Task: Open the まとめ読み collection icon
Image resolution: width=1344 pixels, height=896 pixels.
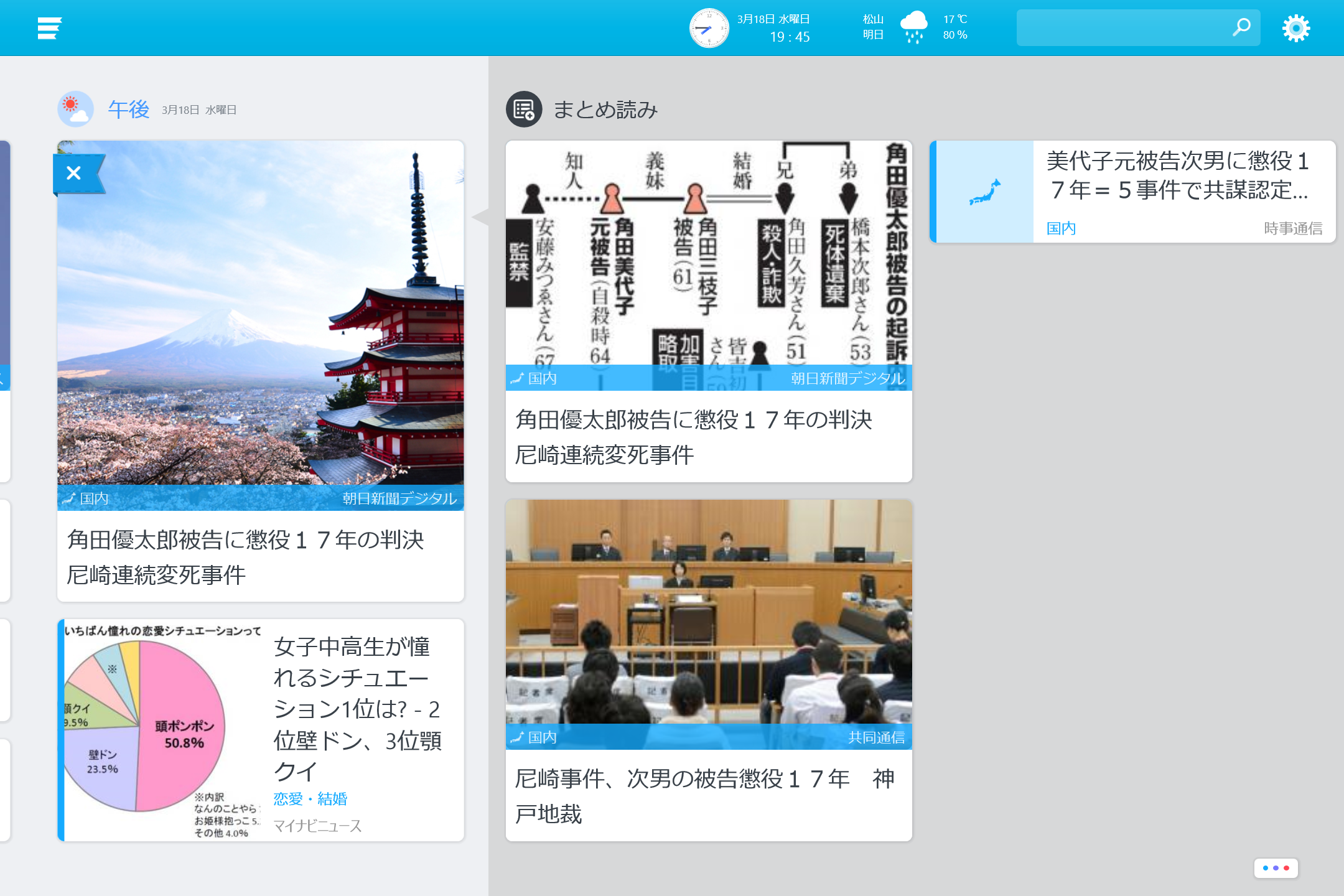Action: pos(523,110)
